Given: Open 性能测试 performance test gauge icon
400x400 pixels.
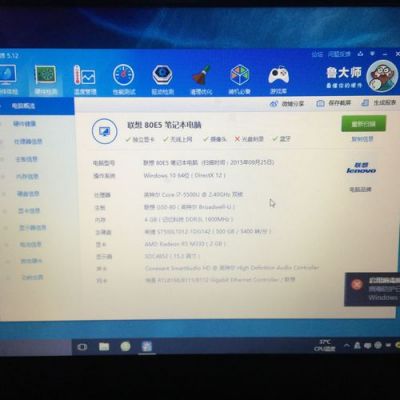Looking at the screenshot, I should tap(123, 75).
